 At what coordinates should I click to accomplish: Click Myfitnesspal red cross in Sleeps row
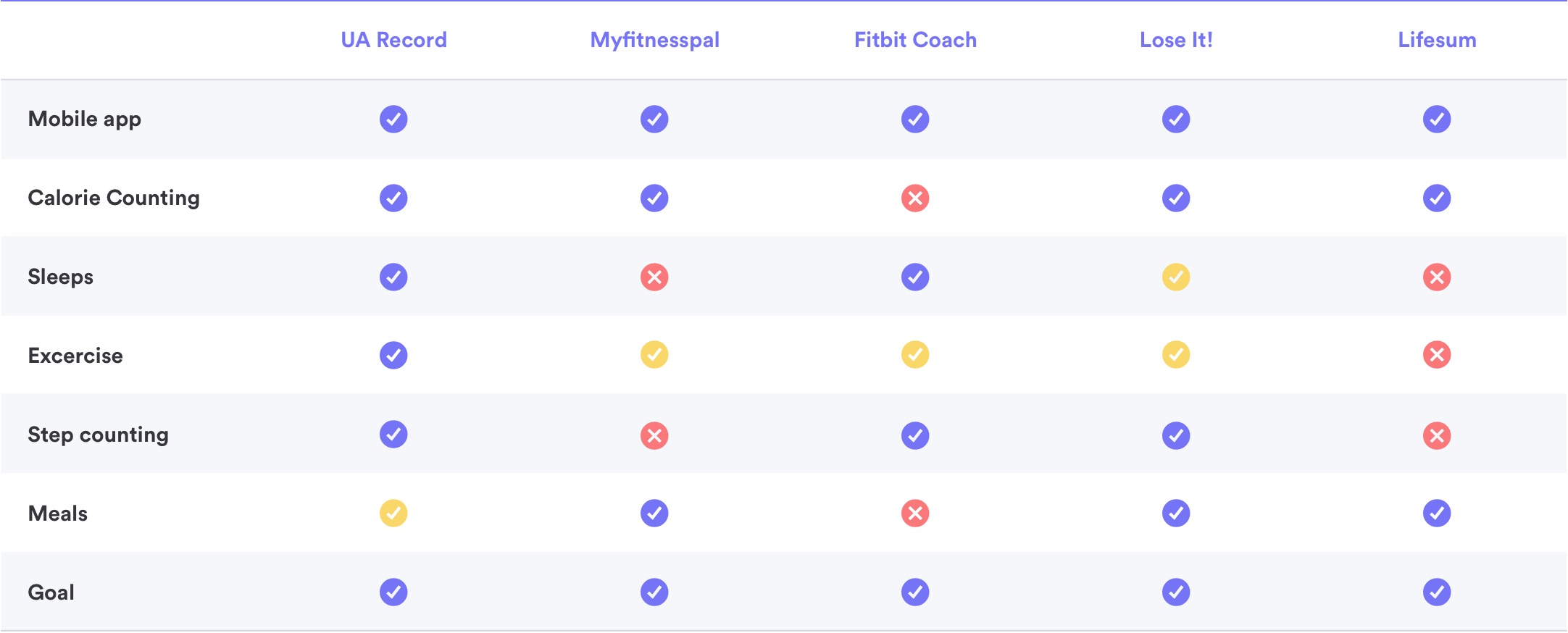(654, 277)
